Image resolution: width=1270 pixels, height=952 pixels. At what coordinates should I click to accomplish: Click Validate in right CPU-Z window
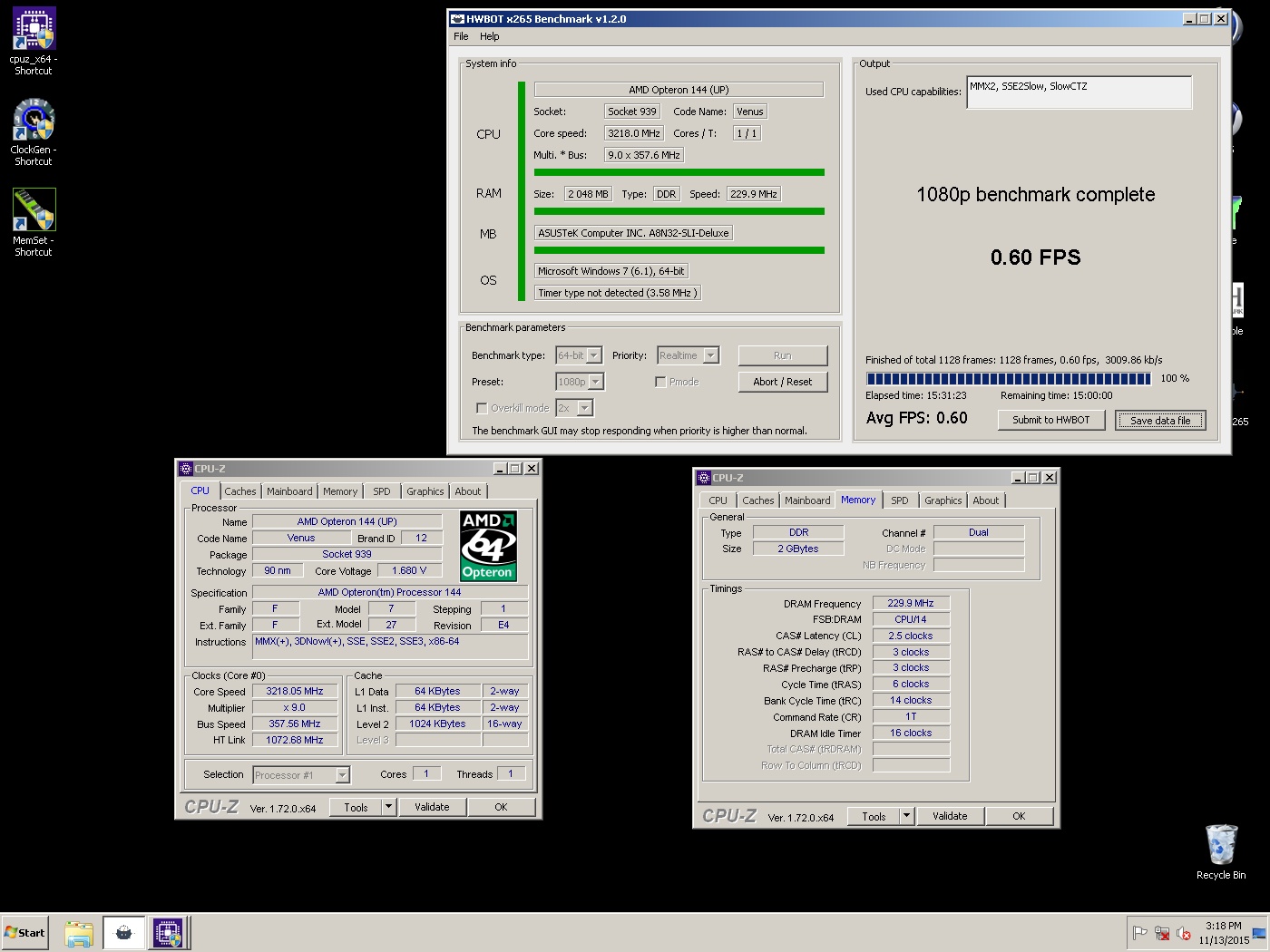click(950, 816)
